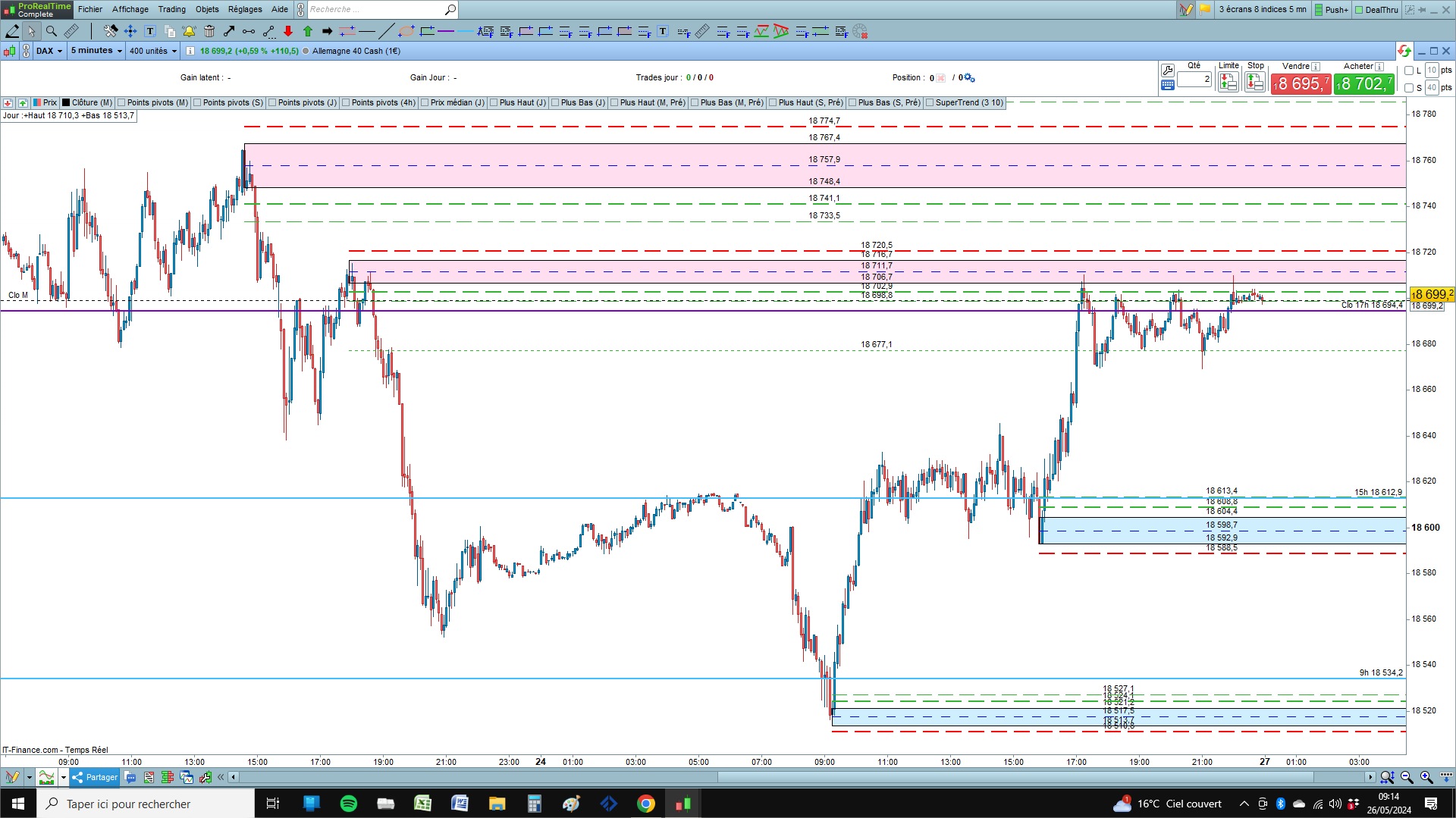The image size is (1456, 818).
Task: Activate the magnifier zoom tool
Action: coord(51,31)
